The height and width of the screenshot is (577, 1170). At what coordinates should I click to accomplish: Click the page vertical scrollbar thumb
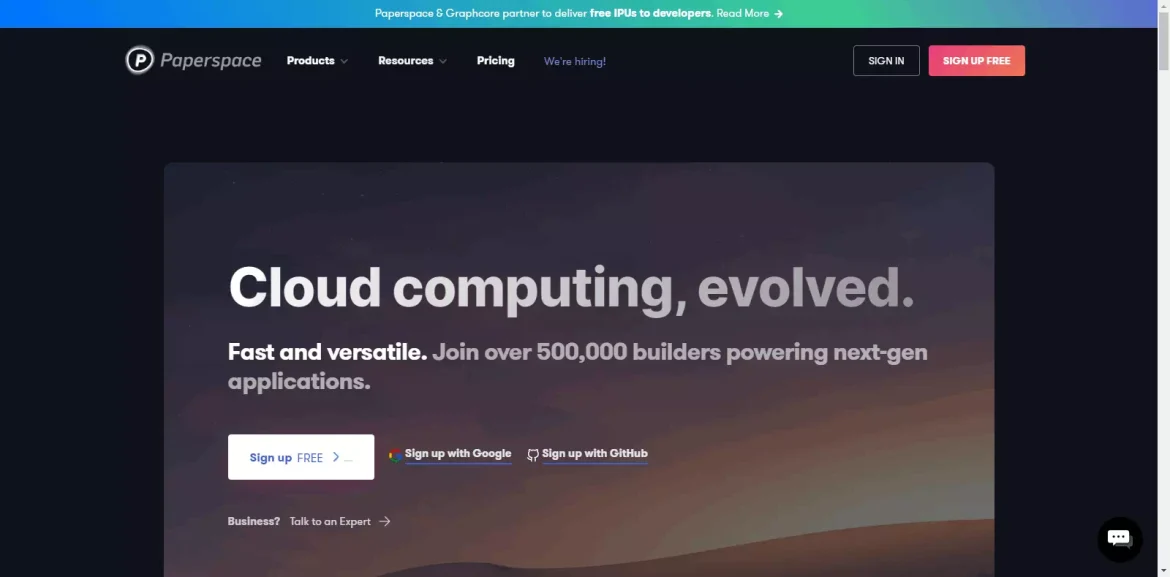[x=1163, y=41]
